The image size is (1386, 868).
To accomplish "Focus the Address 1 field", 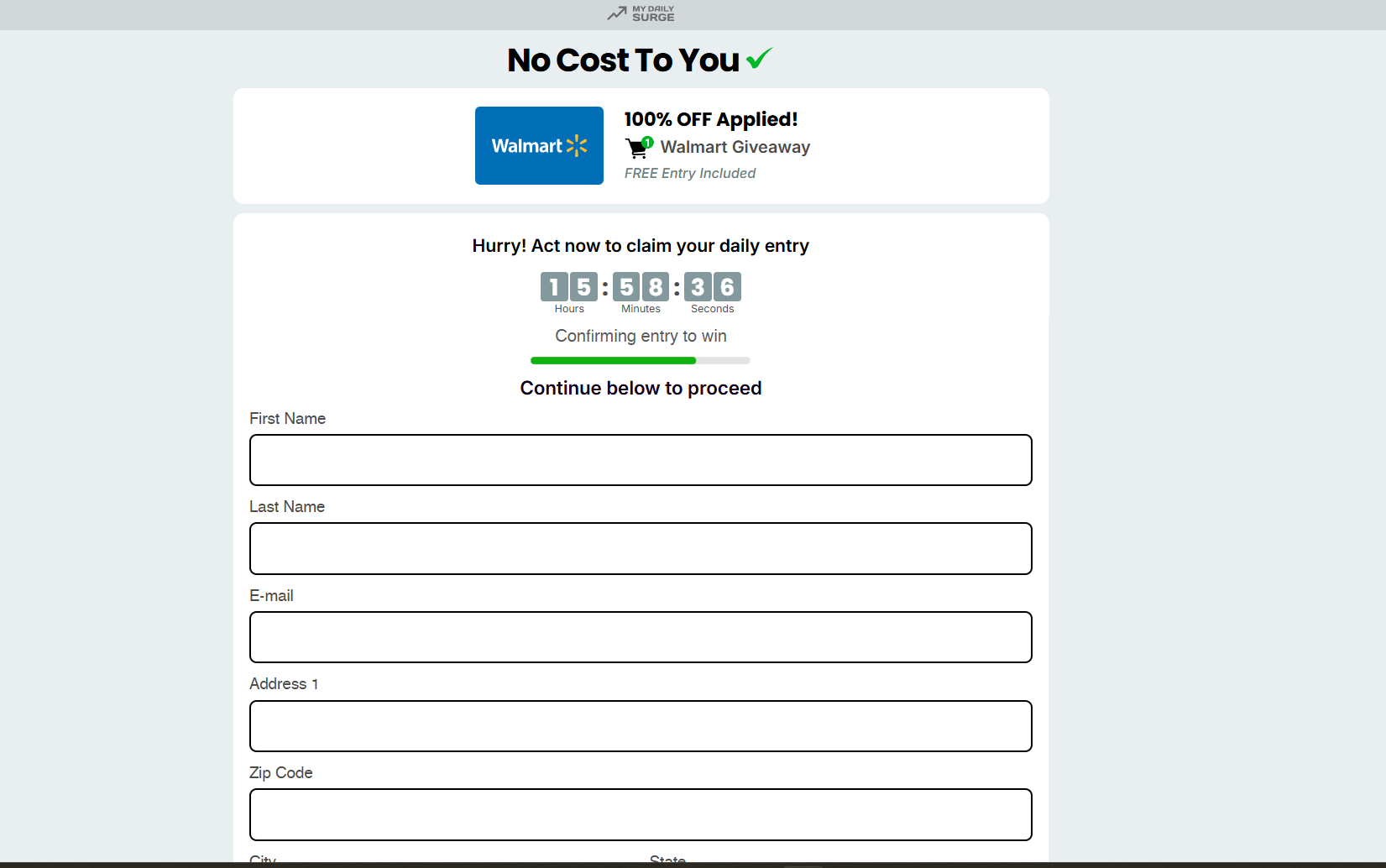I will click(x=641, y=726).
